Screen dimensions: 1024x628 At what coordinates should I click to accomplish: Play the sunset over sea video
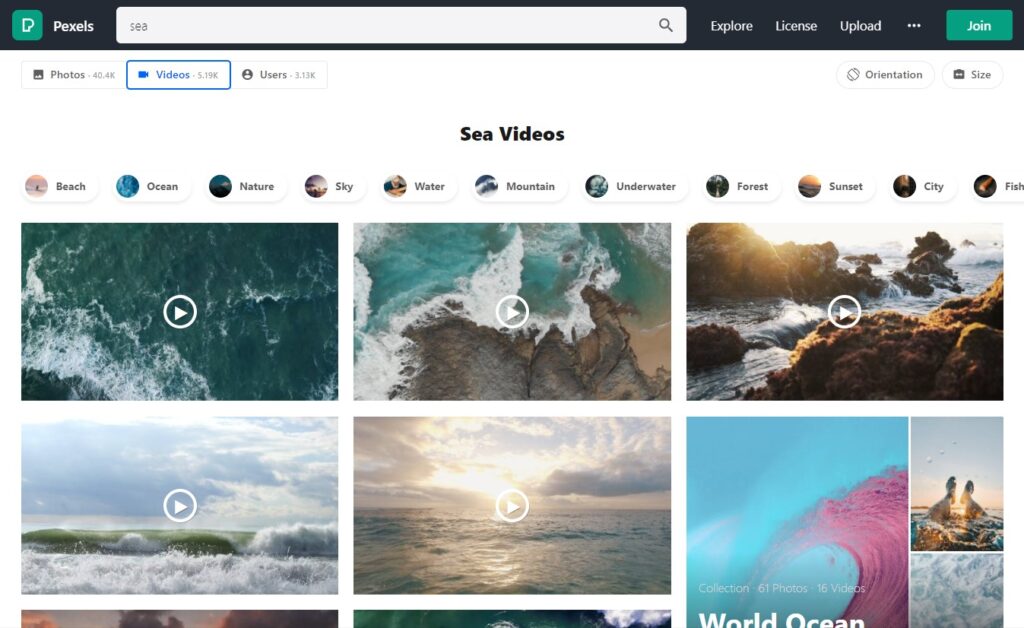click(512, 506)
